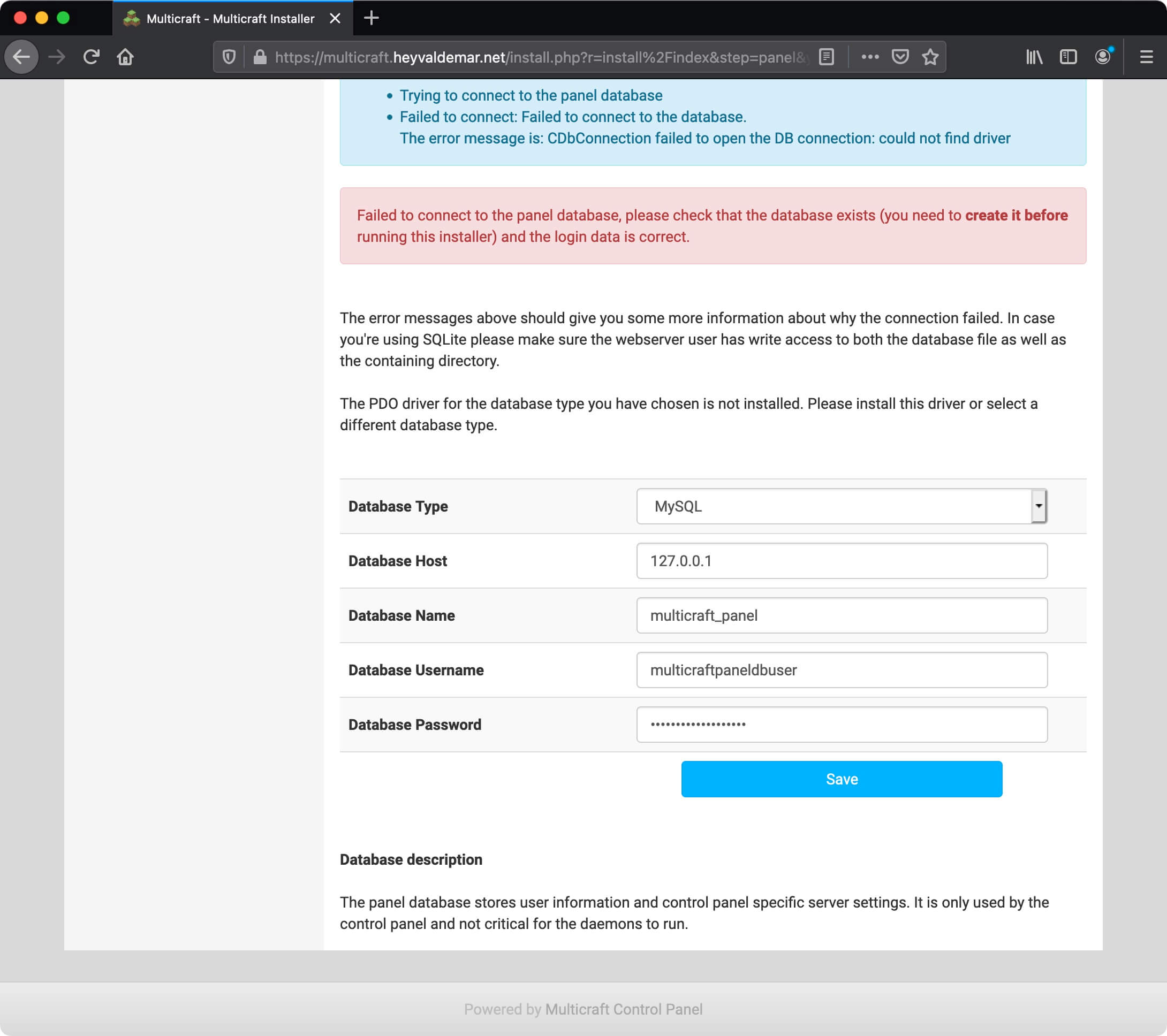Click the 'Database Host' label
This screenshot has height=1036, width=1167.
(x=397, y=561)
